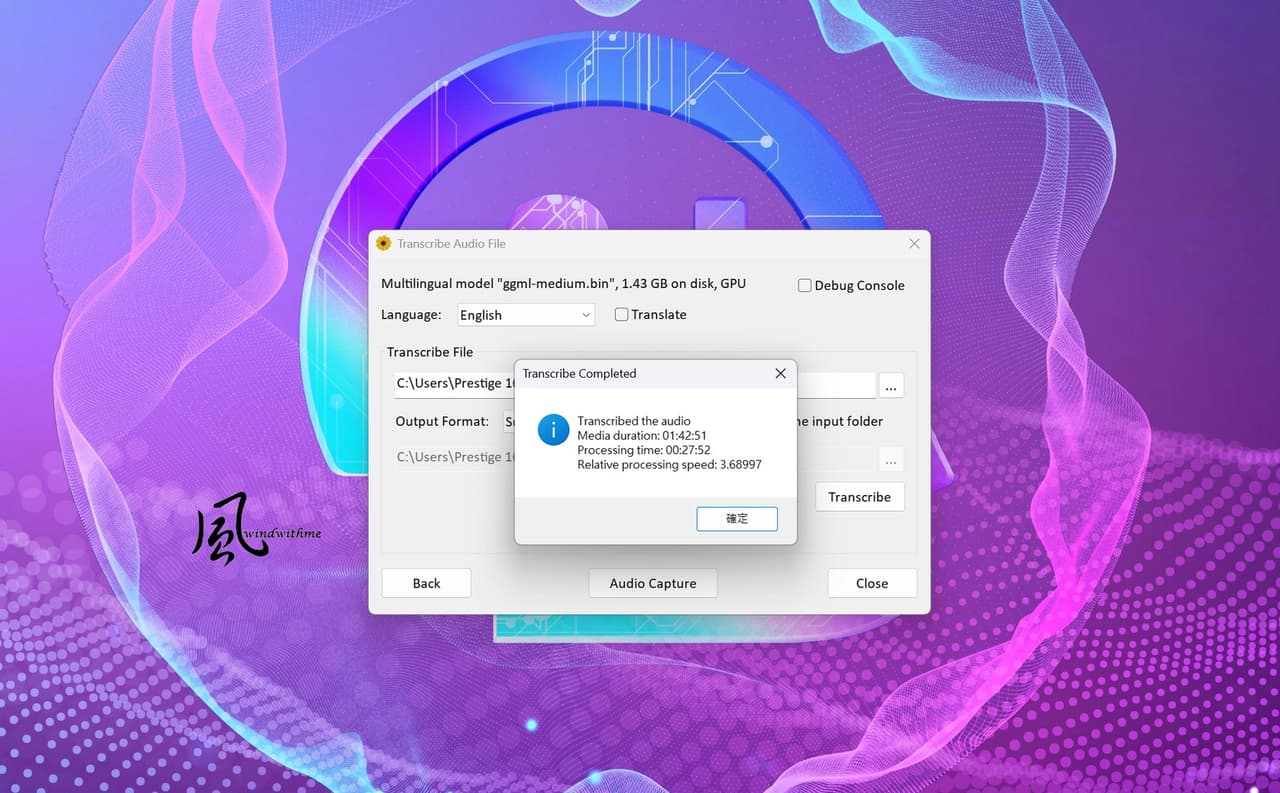Click the blue info icon in dialog

click(x=553, y=430)
